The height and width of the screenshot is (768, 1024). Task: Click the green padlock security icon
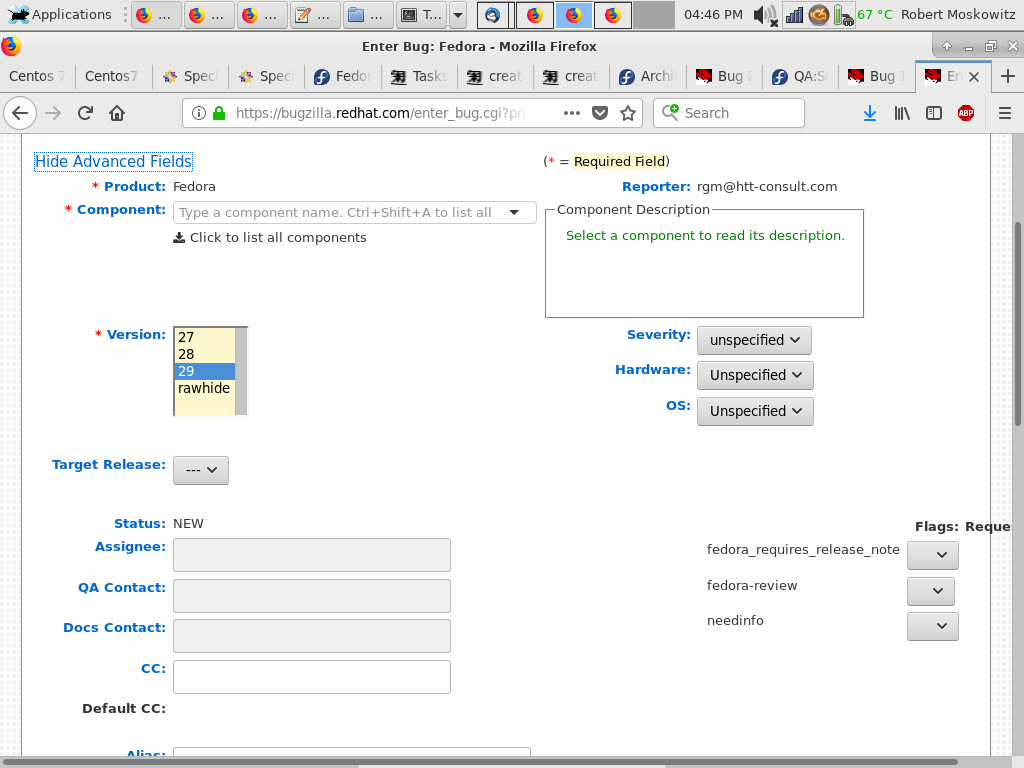point(219,113)
